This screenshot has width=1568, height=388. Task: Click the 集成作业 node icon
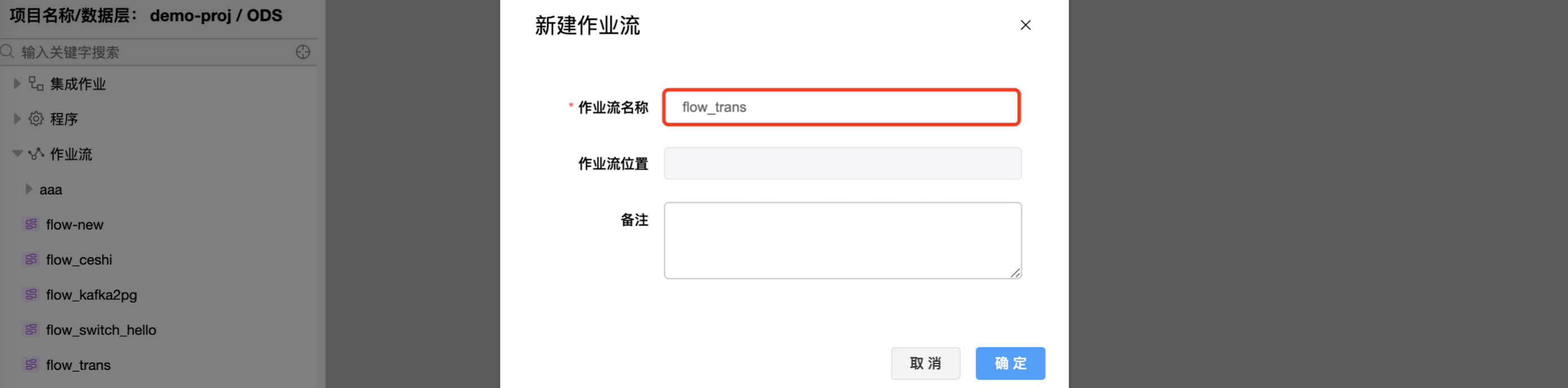[x=36, y=84]
